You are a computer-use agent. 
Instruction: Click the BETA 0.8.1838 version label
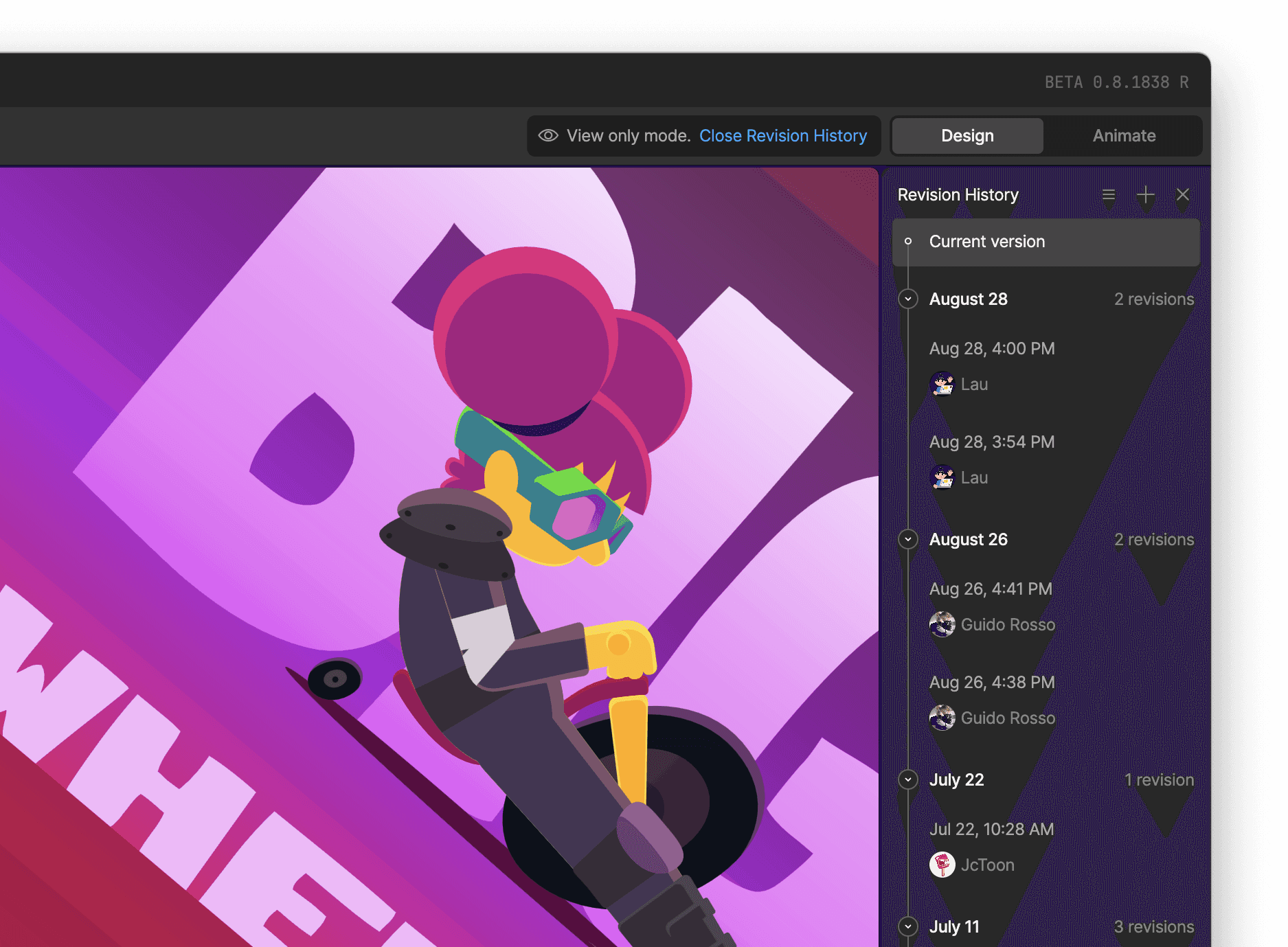1116,82
